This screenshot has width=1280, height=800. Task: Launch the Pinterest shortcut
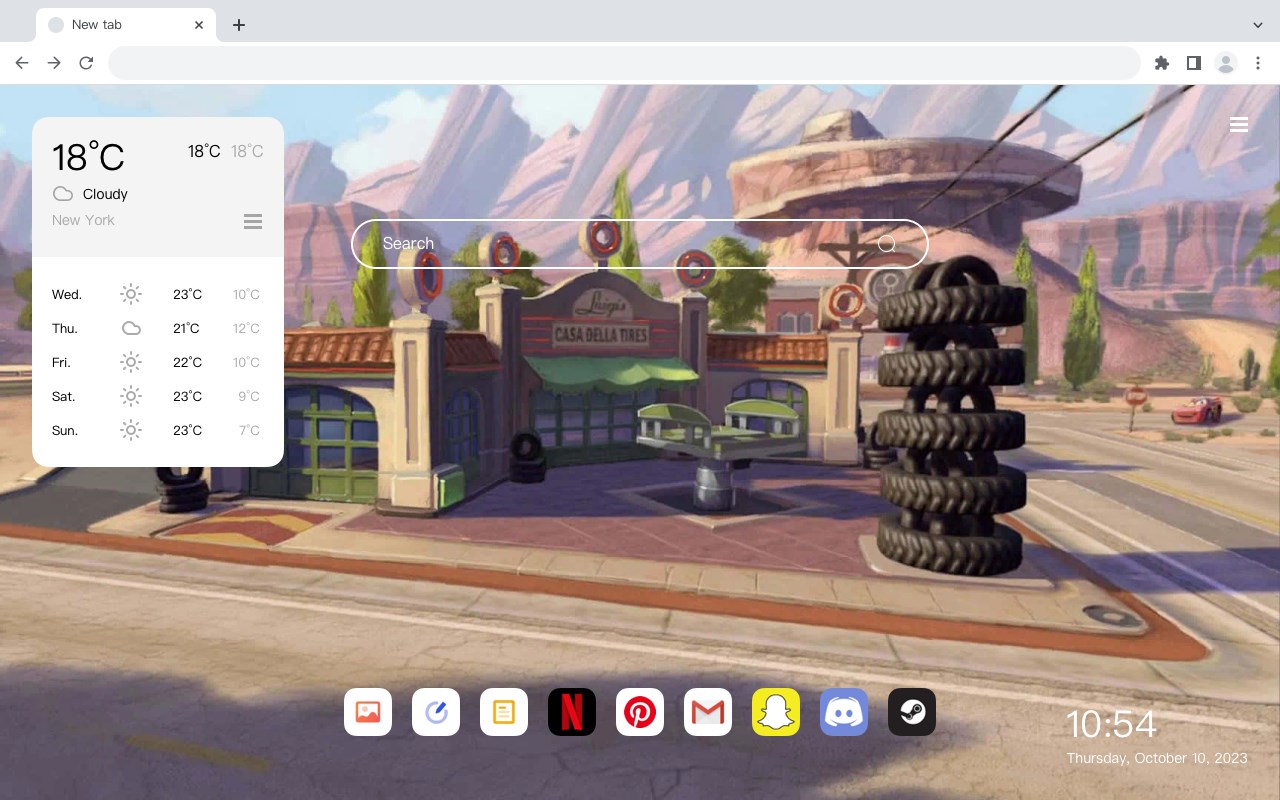[x=640, y=712]
